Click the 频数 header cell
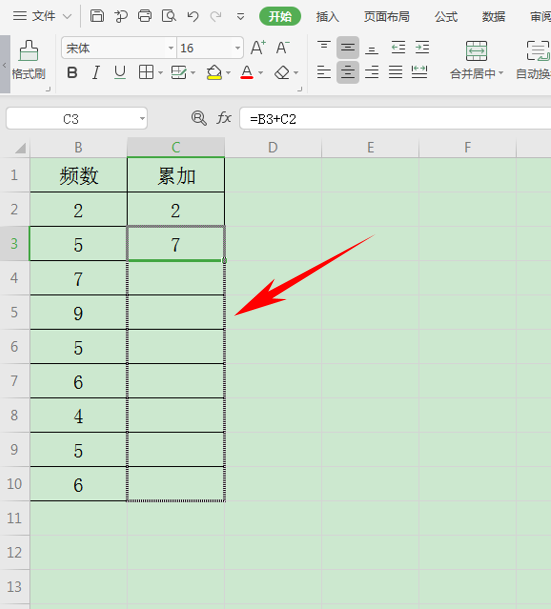The height and width of the screenshot is (609, 551). [x=78, y=175]
